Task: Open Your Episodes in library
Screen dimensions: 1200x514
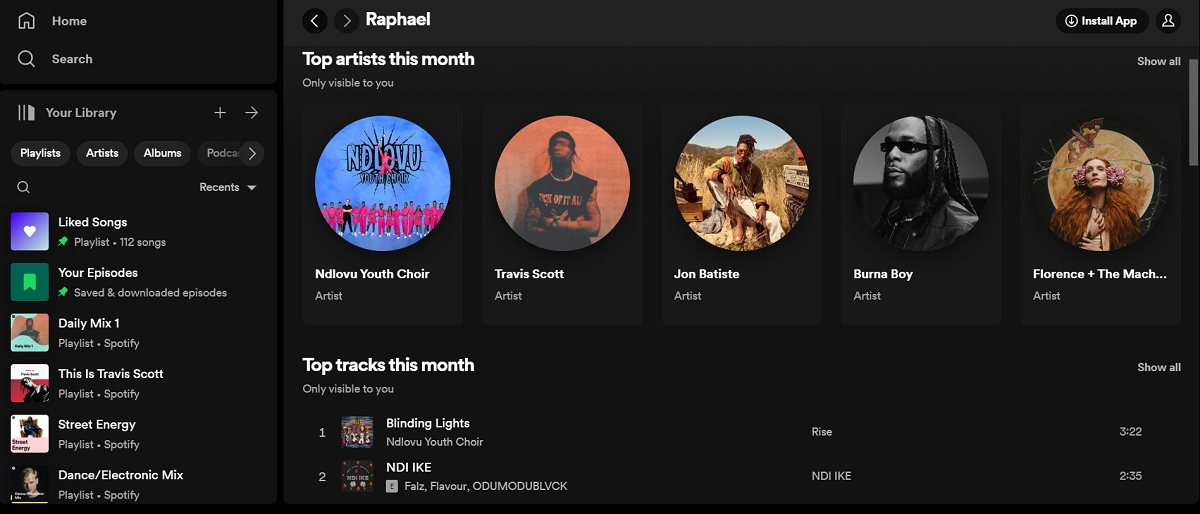Action: point(138,282)
